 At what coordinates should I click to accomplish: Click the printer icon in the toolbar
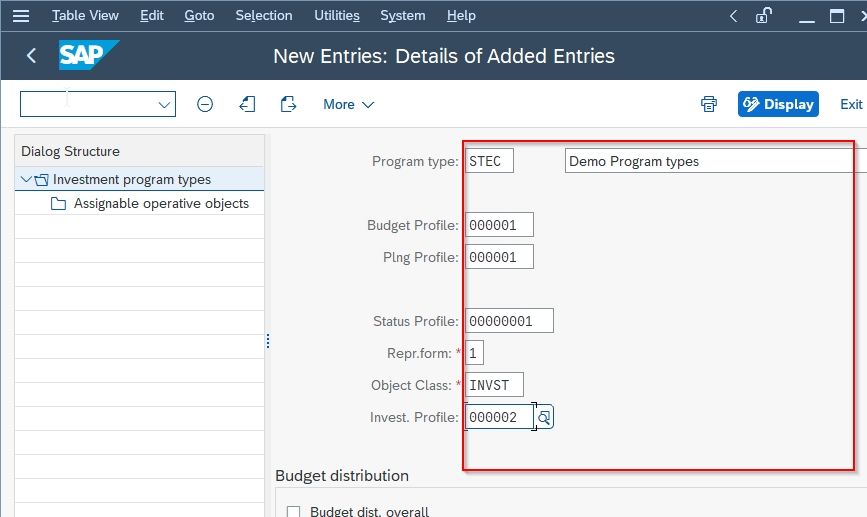click(709, 104)
